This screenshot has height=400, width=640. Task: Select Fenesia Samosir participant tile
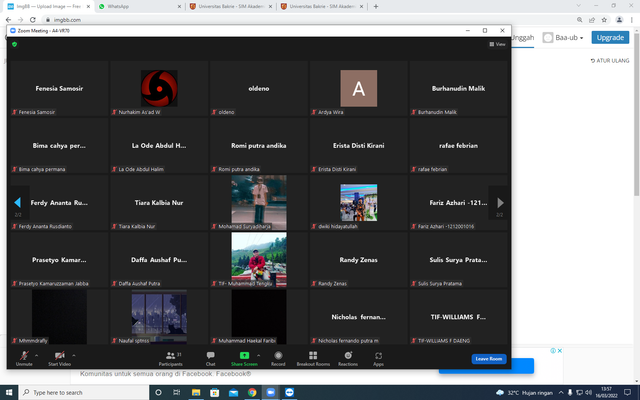(x=59, y=89)
